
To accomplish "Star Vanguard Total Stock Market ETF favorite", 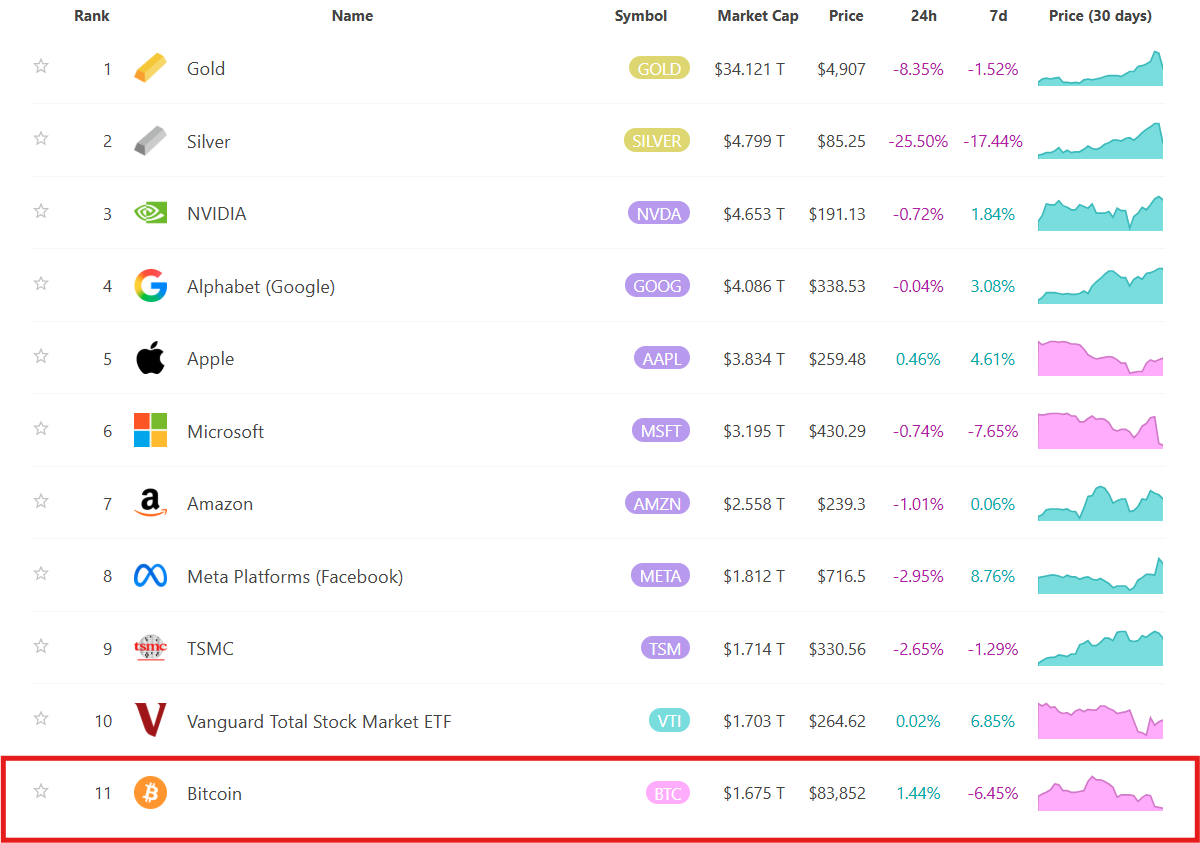I will pos(41,718).
